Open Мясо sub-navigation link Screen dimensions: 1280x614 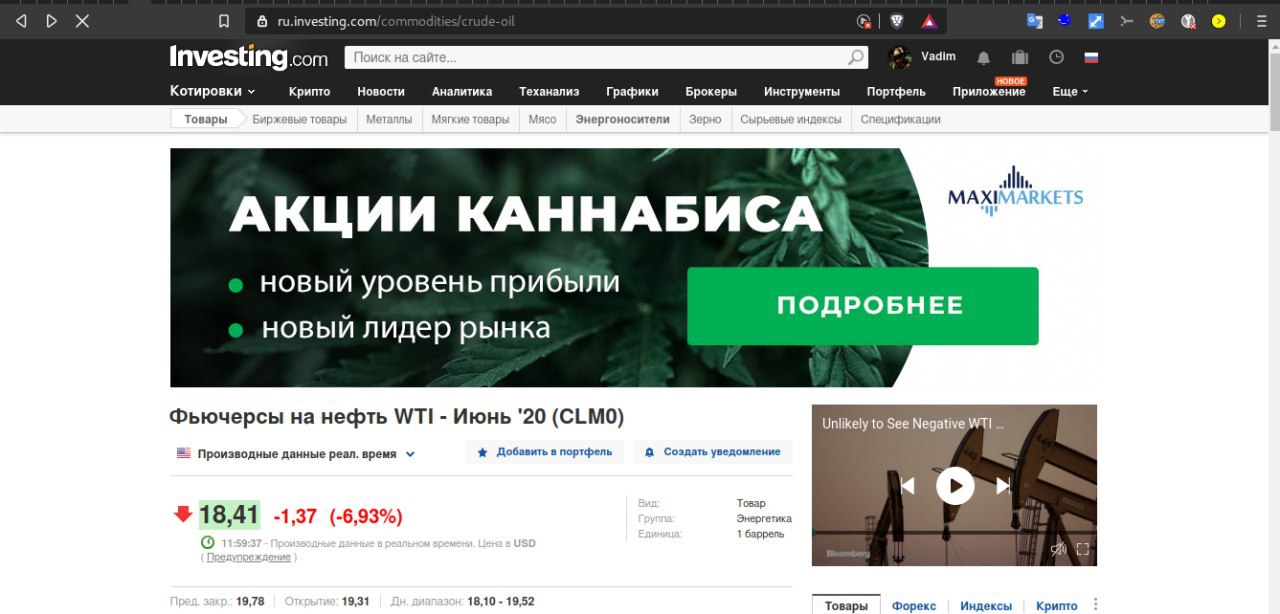pyautogui.click(x=542, y=119)
